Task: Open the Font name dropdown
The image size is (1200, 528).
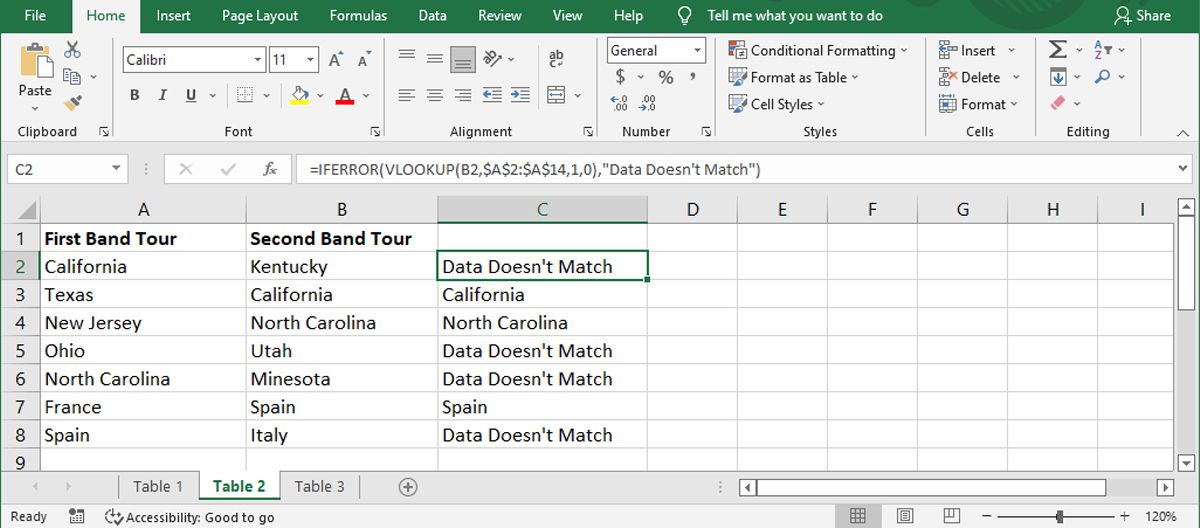Action: [x=258, y=60]
